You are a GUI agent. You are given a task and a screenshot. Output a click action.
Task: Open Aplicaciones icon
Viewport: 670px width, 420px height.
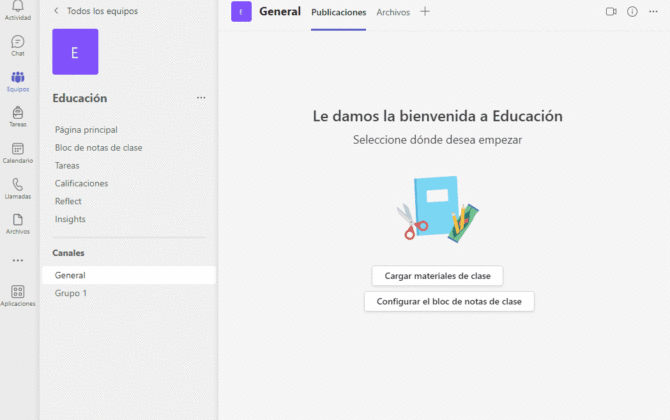click(18, 292)
